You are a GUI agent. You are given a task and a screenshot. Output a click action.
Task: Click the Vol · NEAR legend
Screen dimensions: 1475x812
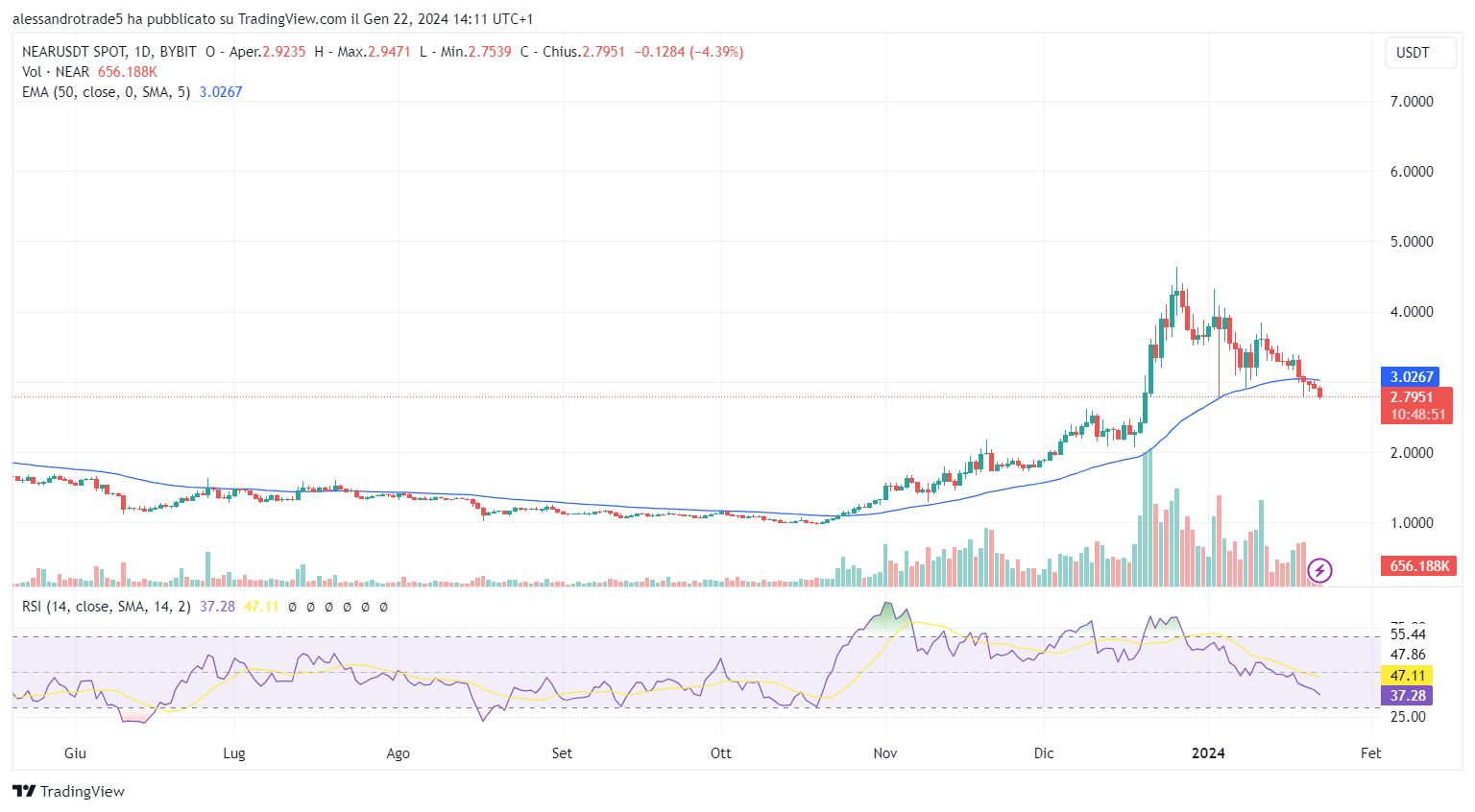pos(56,72)
